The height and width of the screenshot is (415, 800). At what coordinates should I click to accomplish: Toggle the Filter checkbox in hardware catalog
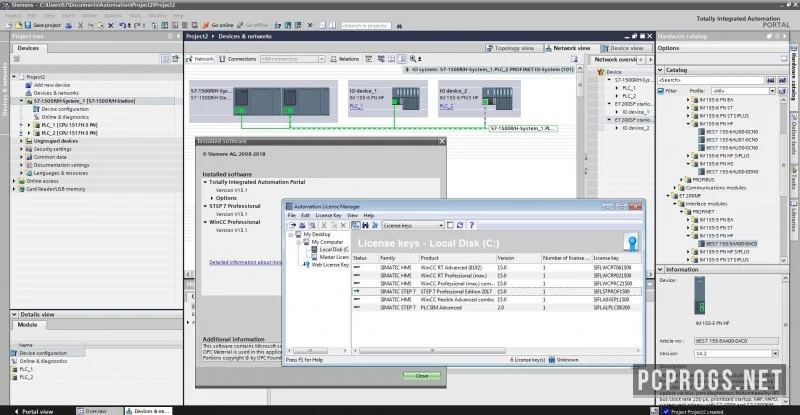click(661, 91)
